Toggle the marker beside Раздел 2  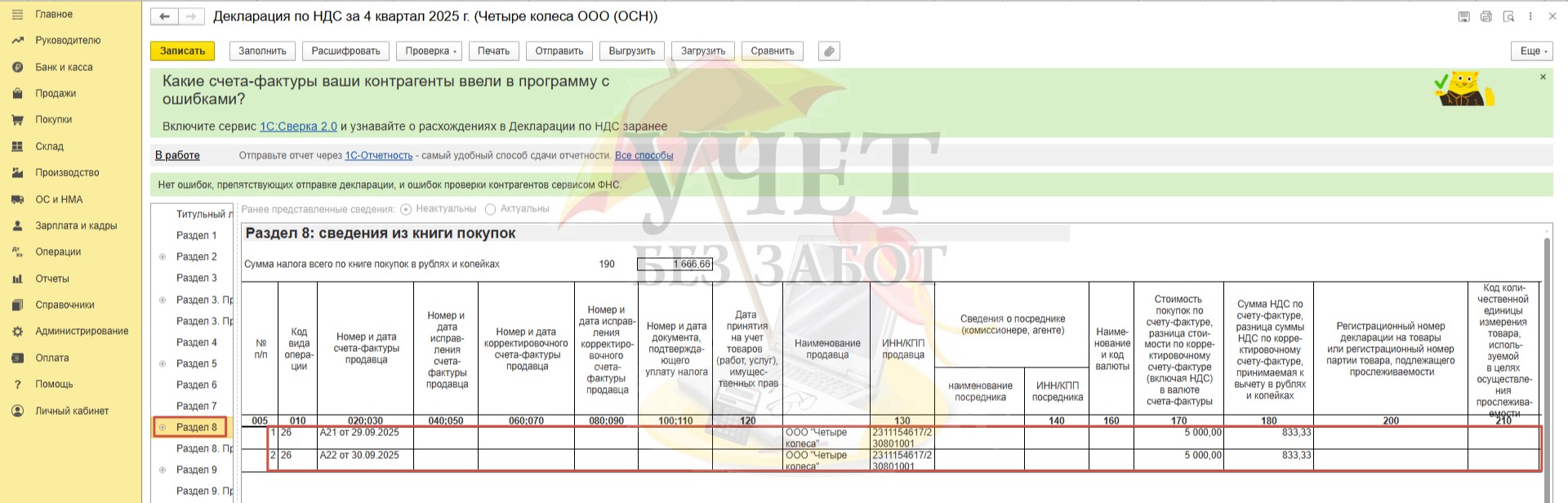162,256
